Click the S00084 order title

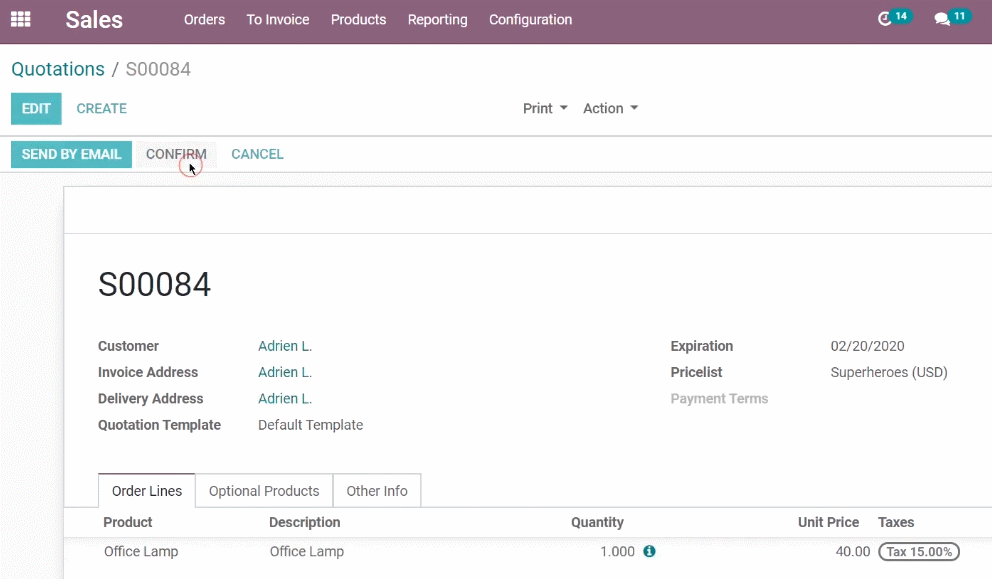pos(154,284)
